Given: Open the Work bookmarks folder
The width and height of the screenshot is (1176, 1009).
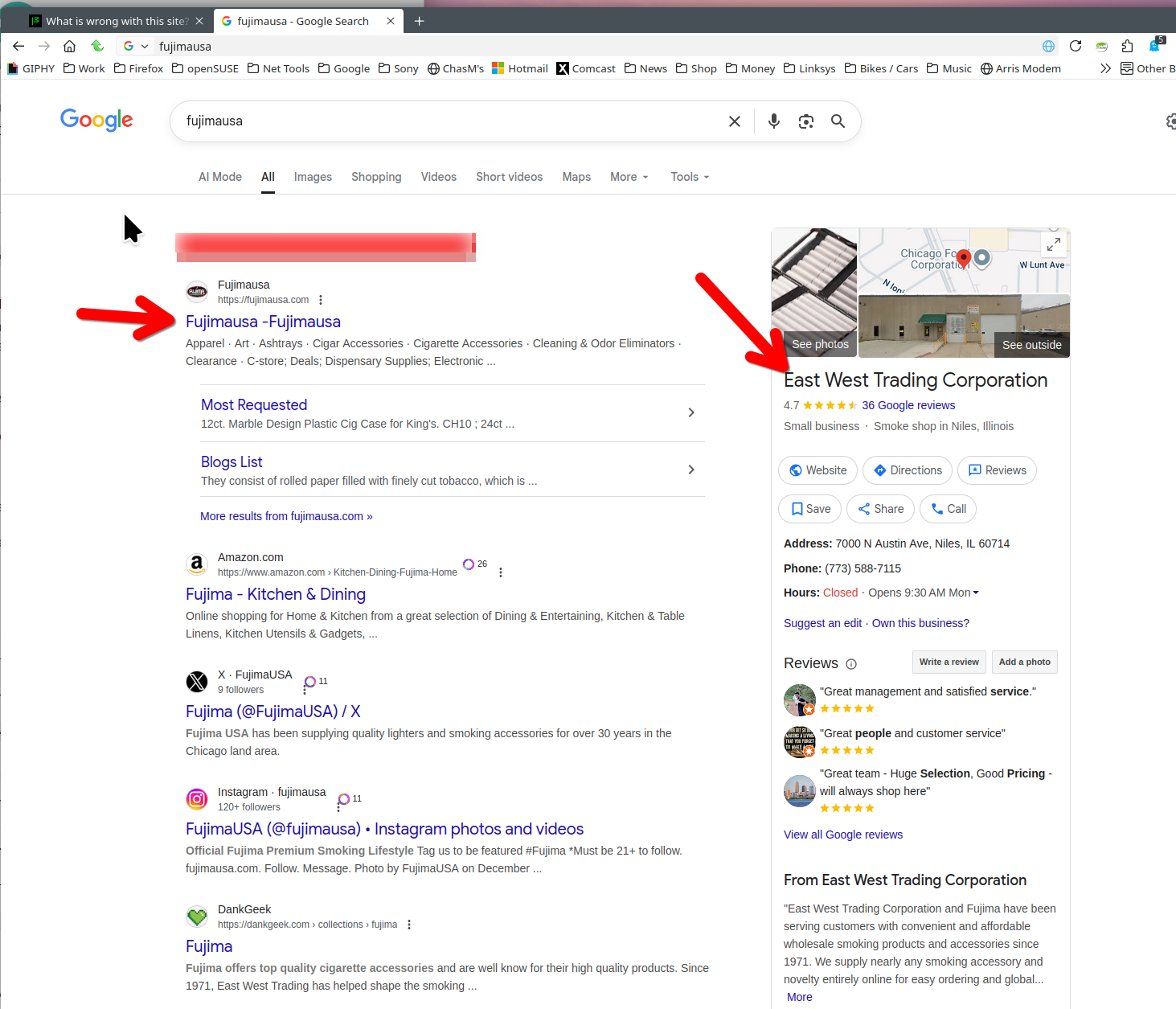Looking at the screenshot, I should click(x=84, y=68).
